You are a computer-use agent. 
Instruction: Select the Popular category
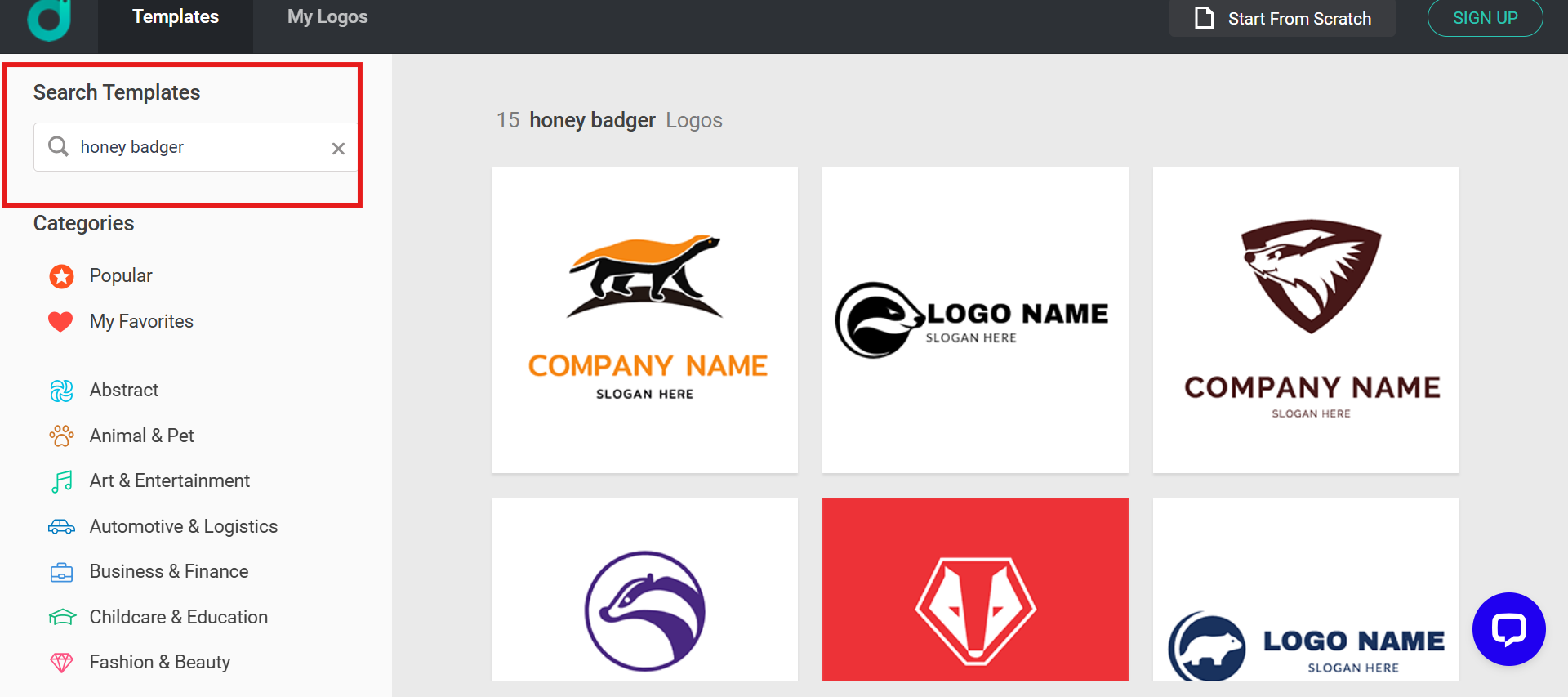click(121, 276)
